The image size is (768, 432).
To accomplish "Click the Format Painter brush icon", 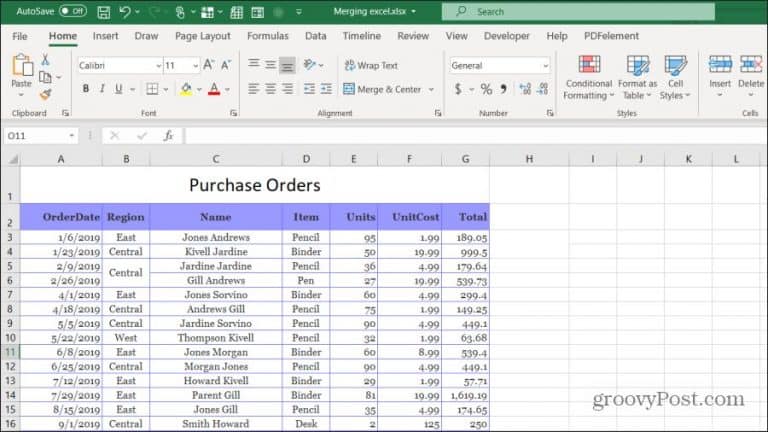I will pyautogui.click(x=45, y=94).
